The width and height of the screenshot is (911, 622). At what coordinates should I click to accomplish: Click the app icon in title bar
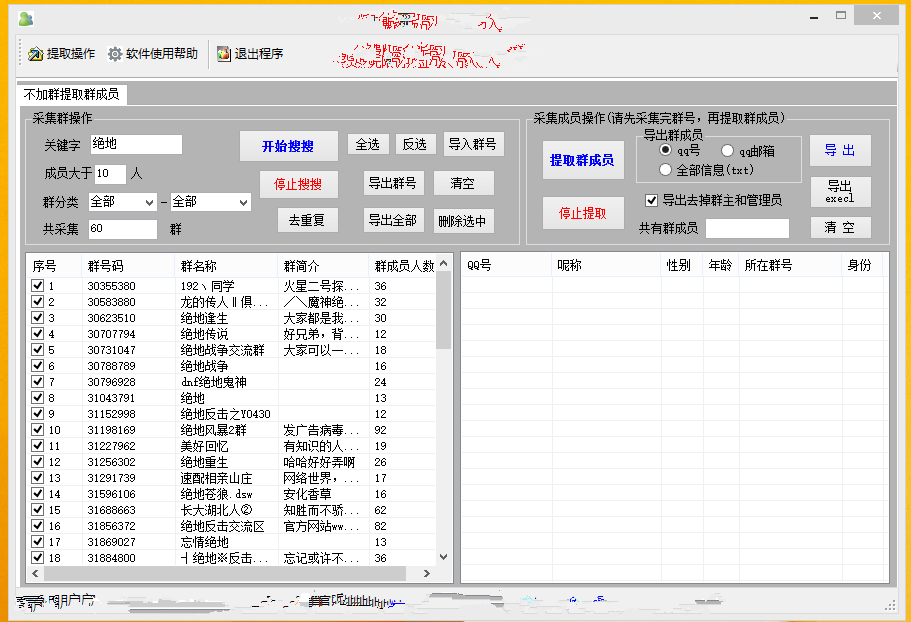tap(26, 19)
